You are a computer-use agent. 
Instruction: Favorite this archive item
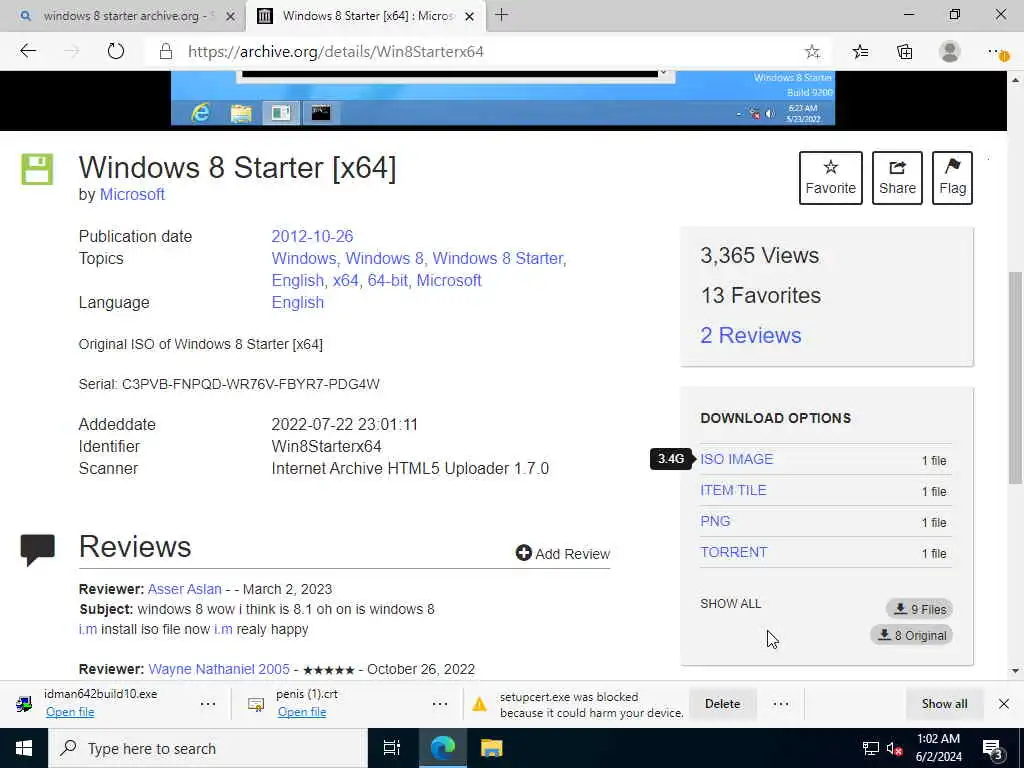coord(830,178)
